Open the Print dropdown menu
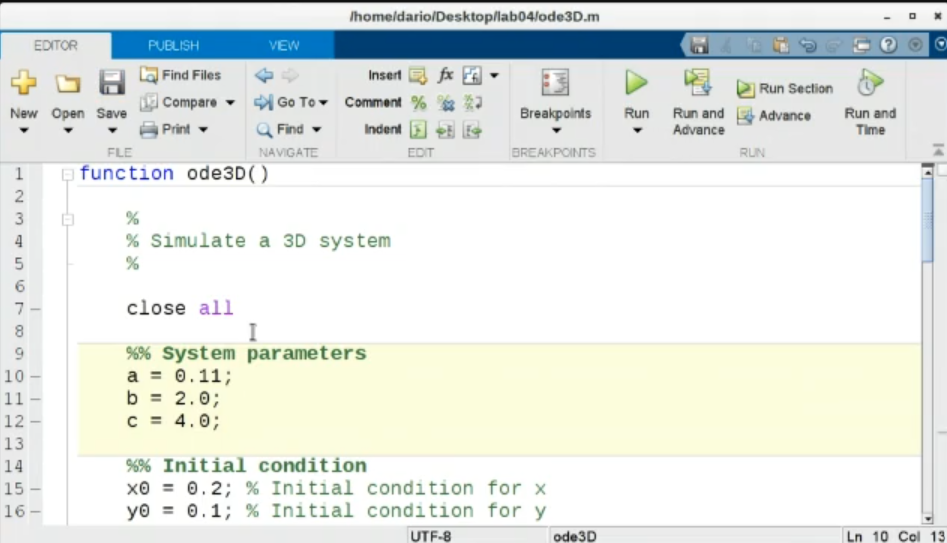Screen dimensions: 947x543 (x=203, y=129)
